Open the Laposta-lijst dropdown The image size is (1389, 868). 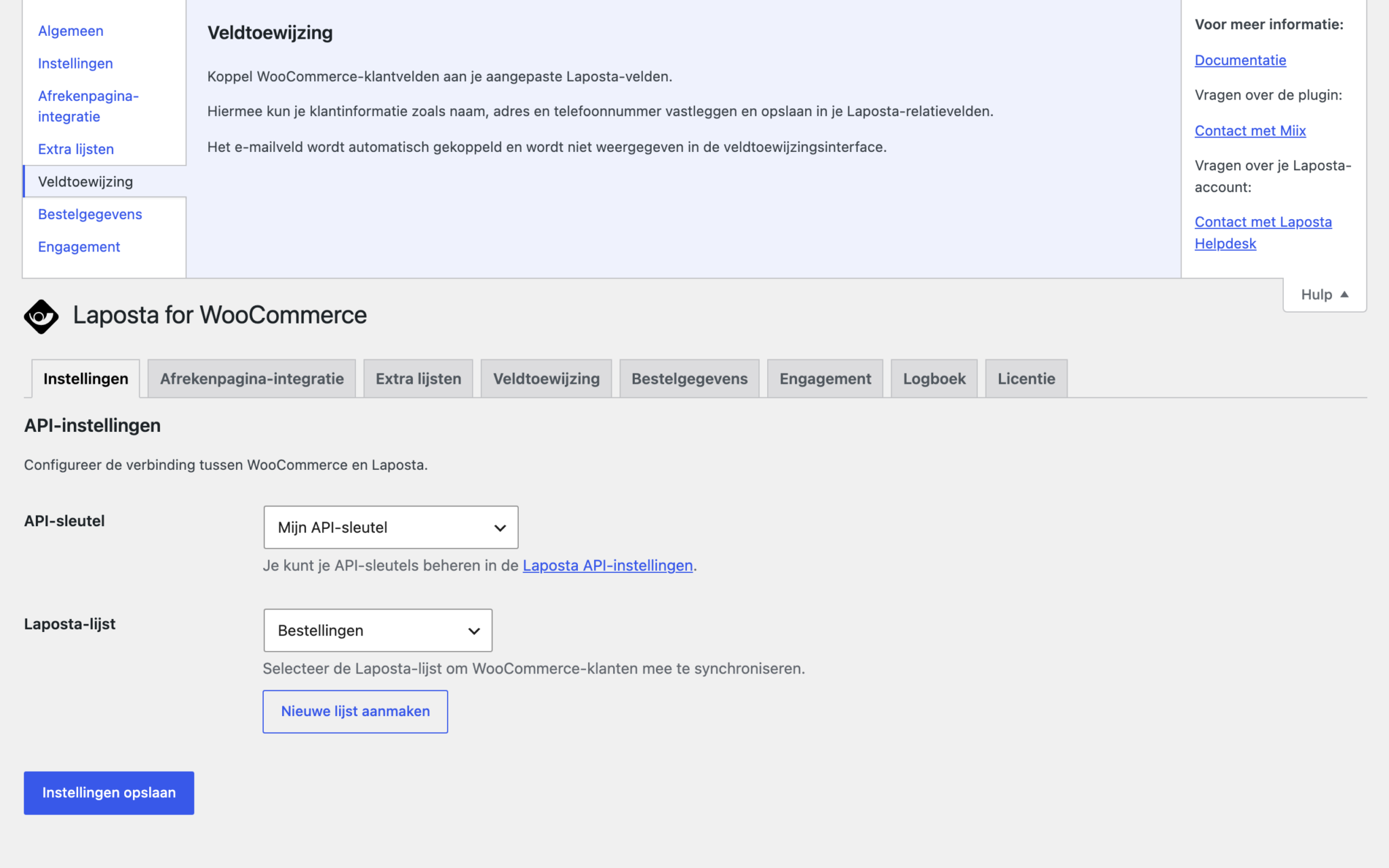click(378, 630)
